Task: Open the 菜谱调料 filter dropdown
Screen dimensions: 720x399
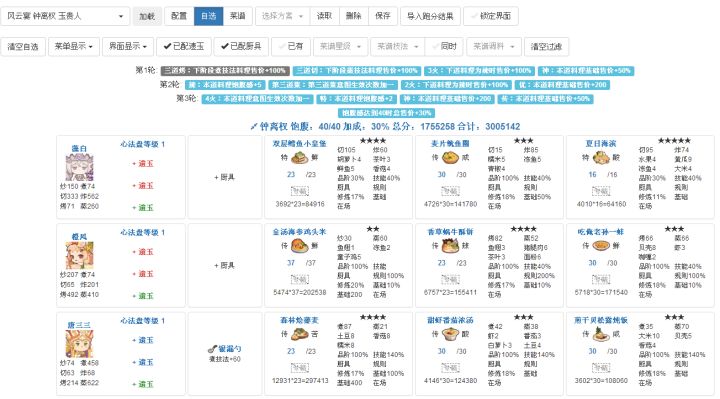Action: click(x=494, y=46)
